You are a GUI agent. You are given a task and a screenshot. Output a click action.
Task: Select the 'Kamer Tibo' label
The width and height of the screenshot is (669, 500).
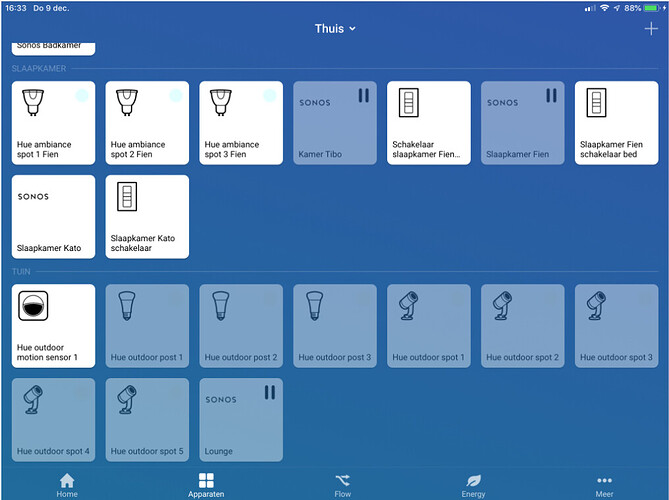coord(320,154)
